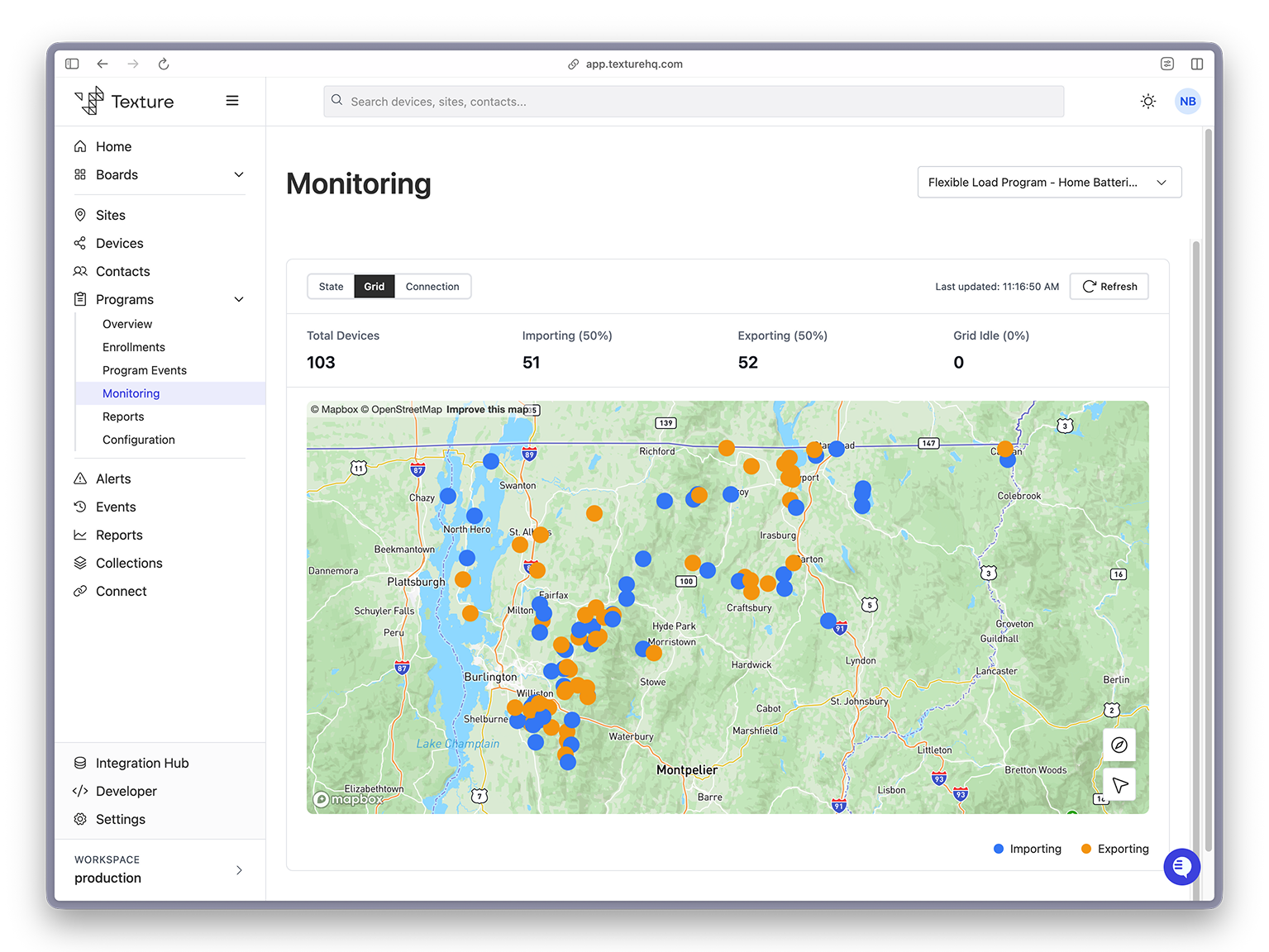
Task: Toggle light mode with the sun icon
Action: point(1148,101)
